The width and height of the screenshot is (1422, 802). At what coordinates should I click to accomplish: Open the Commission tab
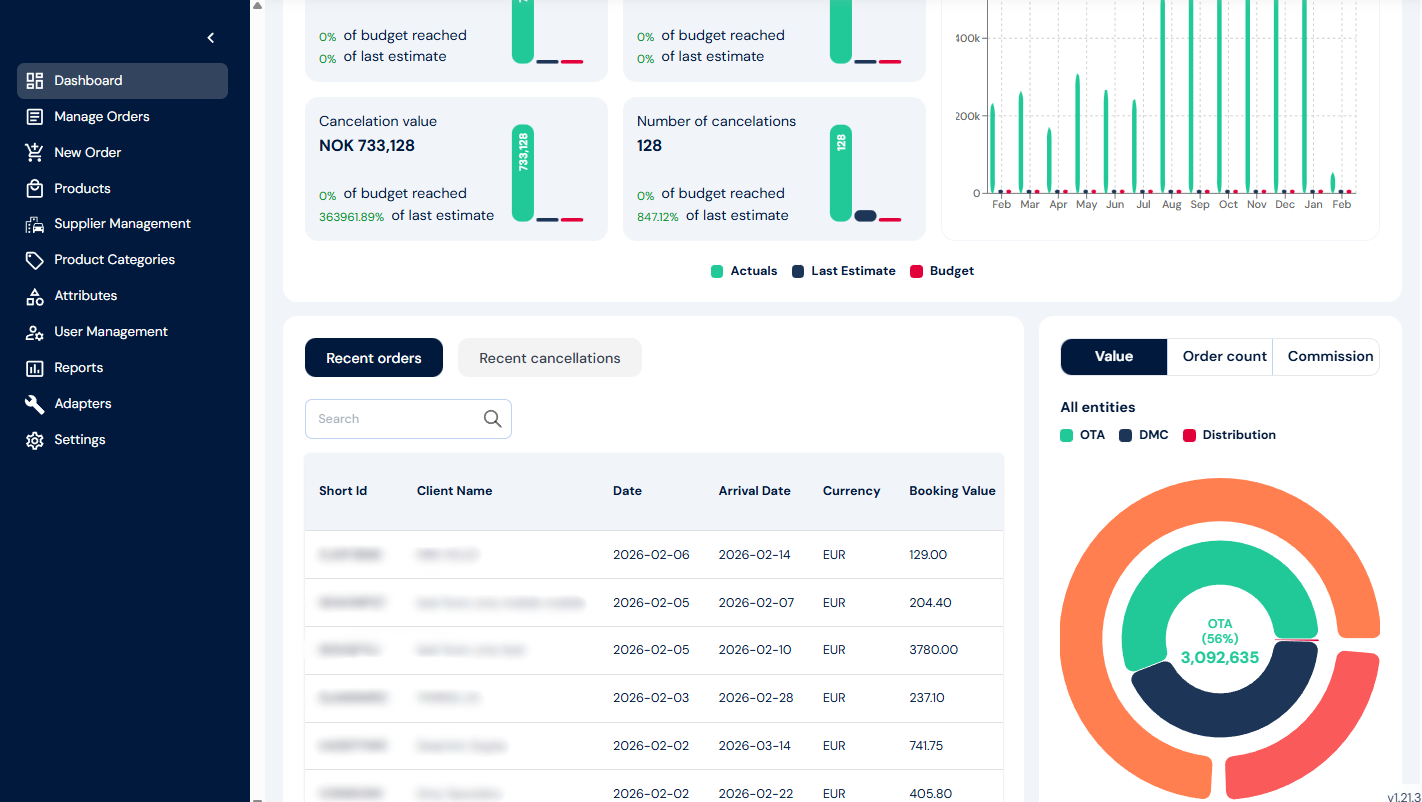point(1330,357)
